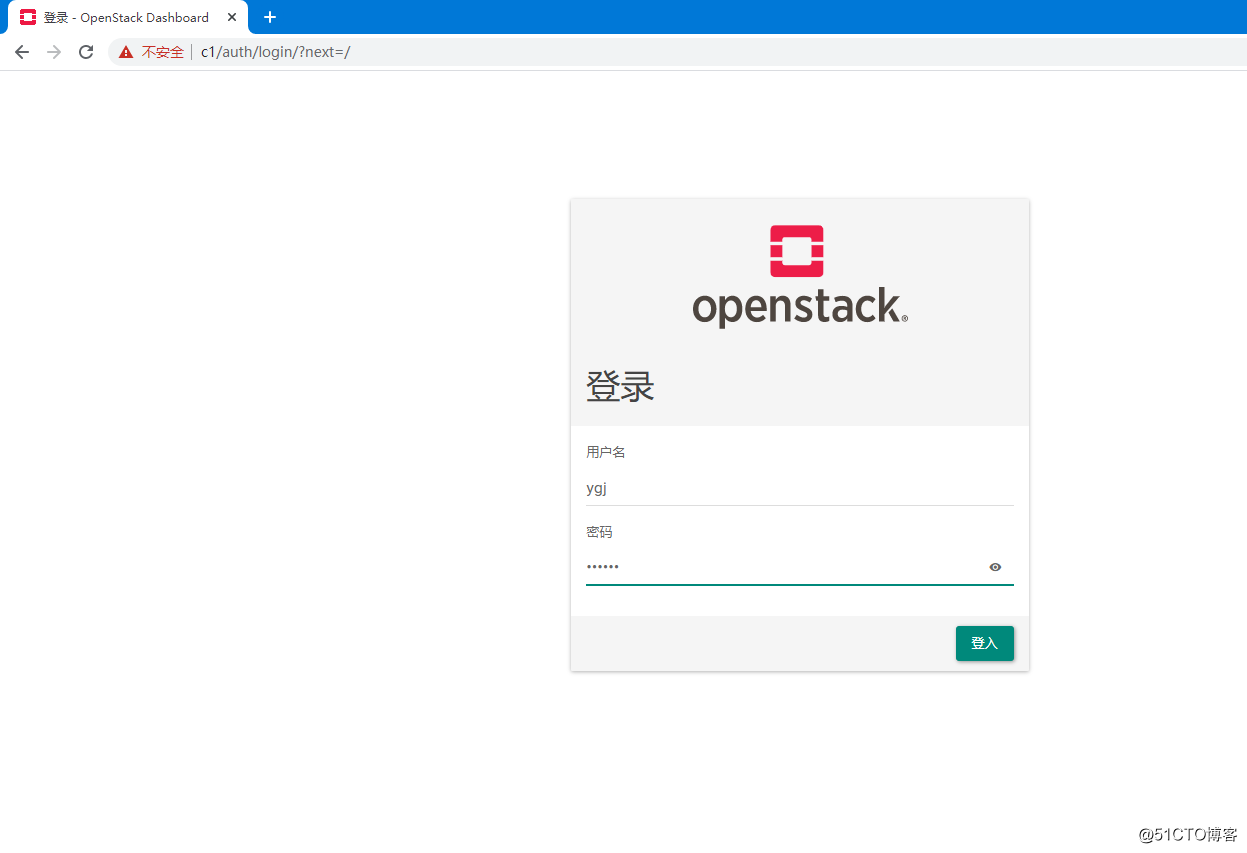Screen dimensions: 1247x853
Task: Click the openstack wordmark text
Action: tap(800, 307)
